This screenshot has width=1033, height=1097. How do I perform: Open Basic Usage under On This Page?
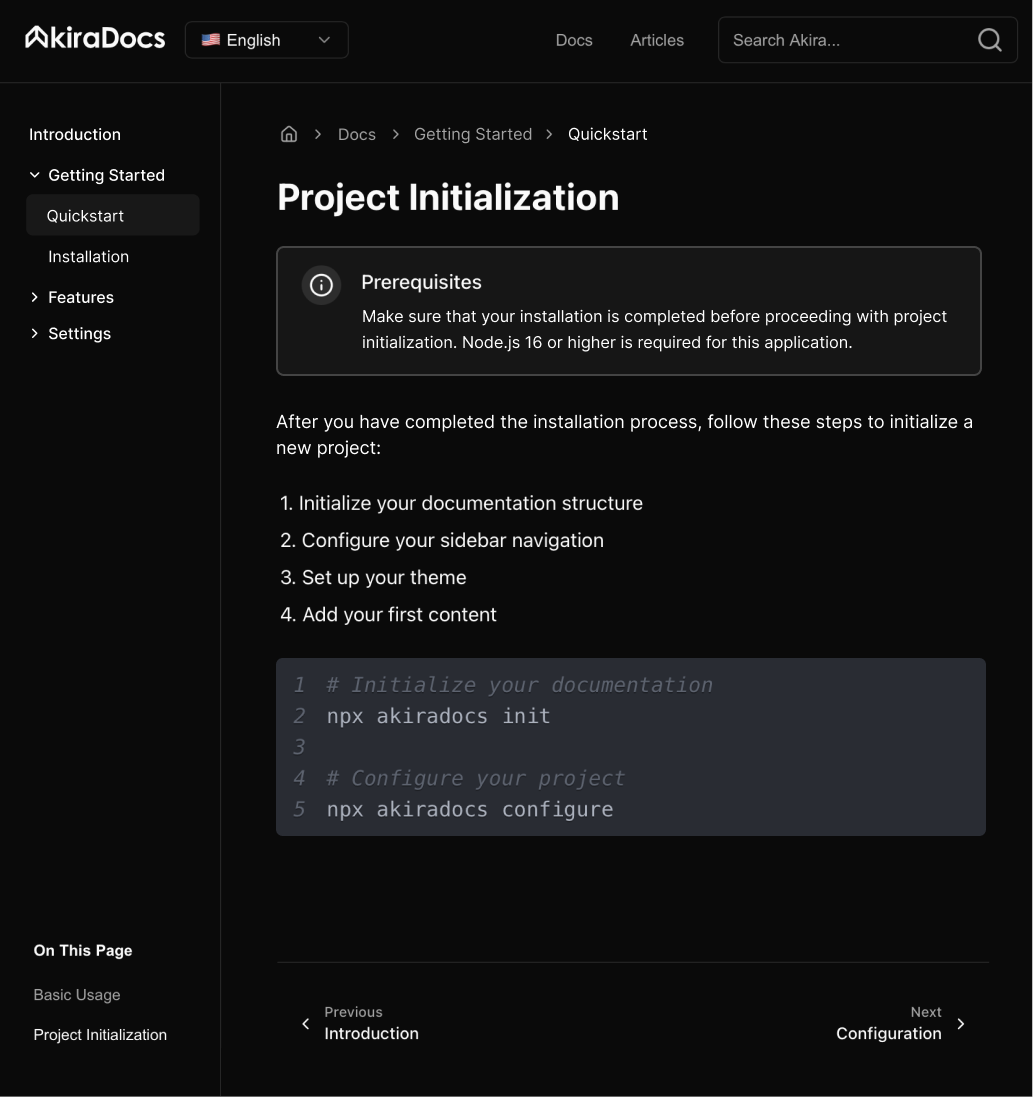click(x=77, y=994)
